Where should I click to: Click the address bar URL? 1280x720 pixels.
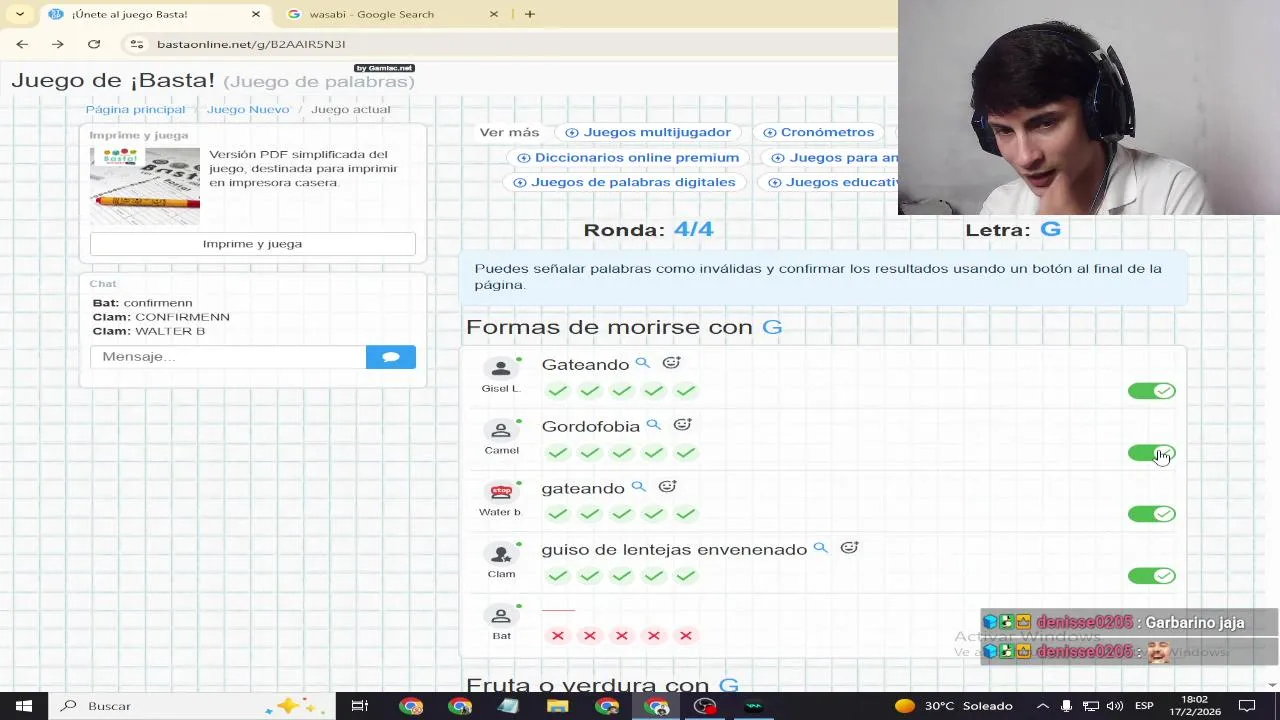coord(251,44)
